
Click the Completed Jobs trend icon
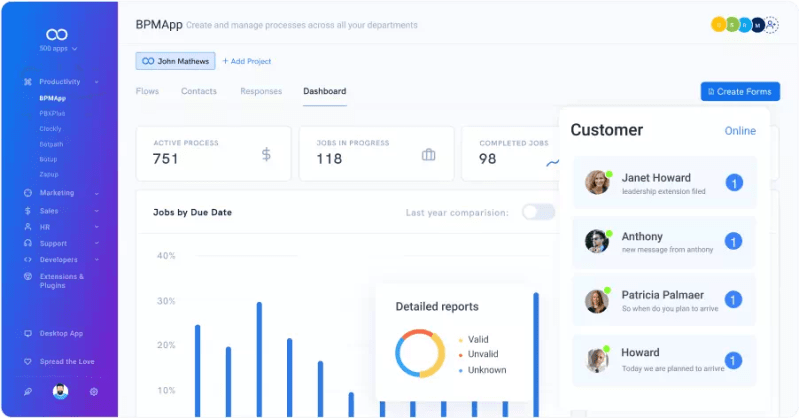click(552, 163)
